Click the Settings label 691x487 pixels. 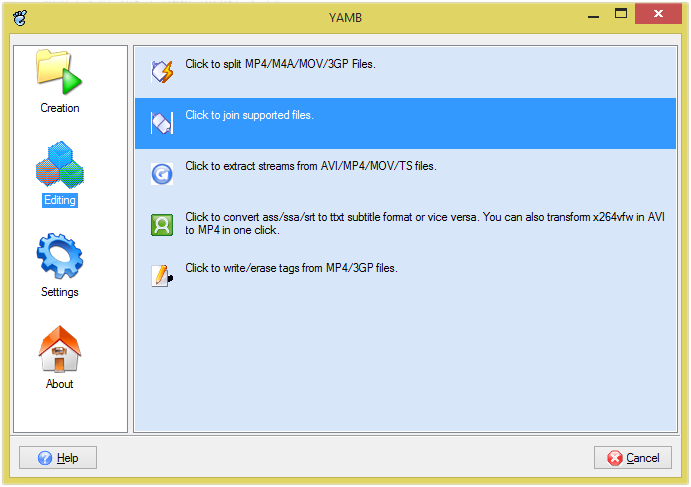[60, 292]
